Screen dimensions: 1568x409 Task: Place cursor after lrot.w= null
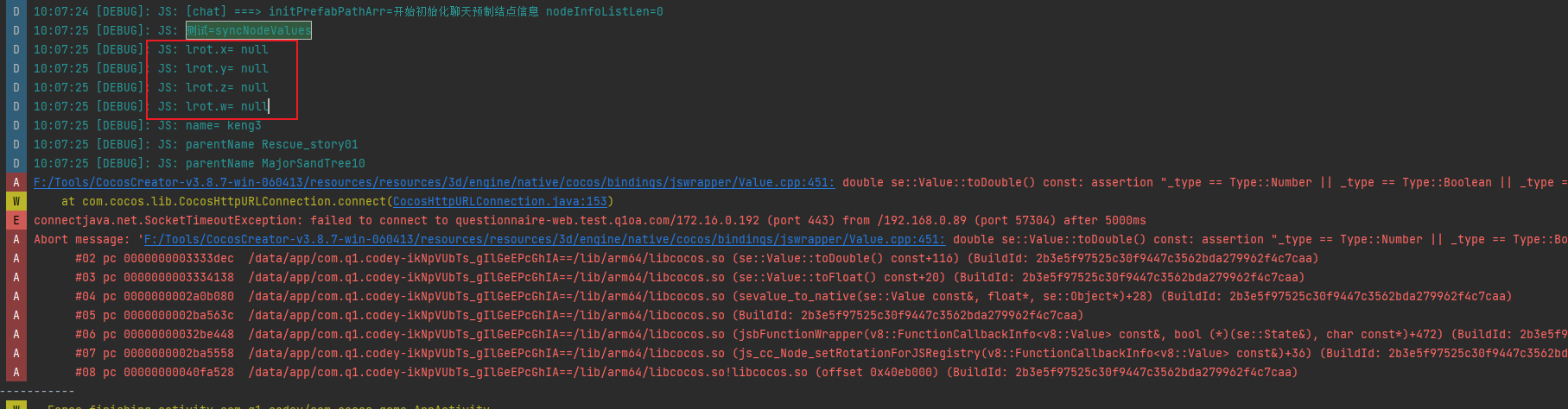269,106
